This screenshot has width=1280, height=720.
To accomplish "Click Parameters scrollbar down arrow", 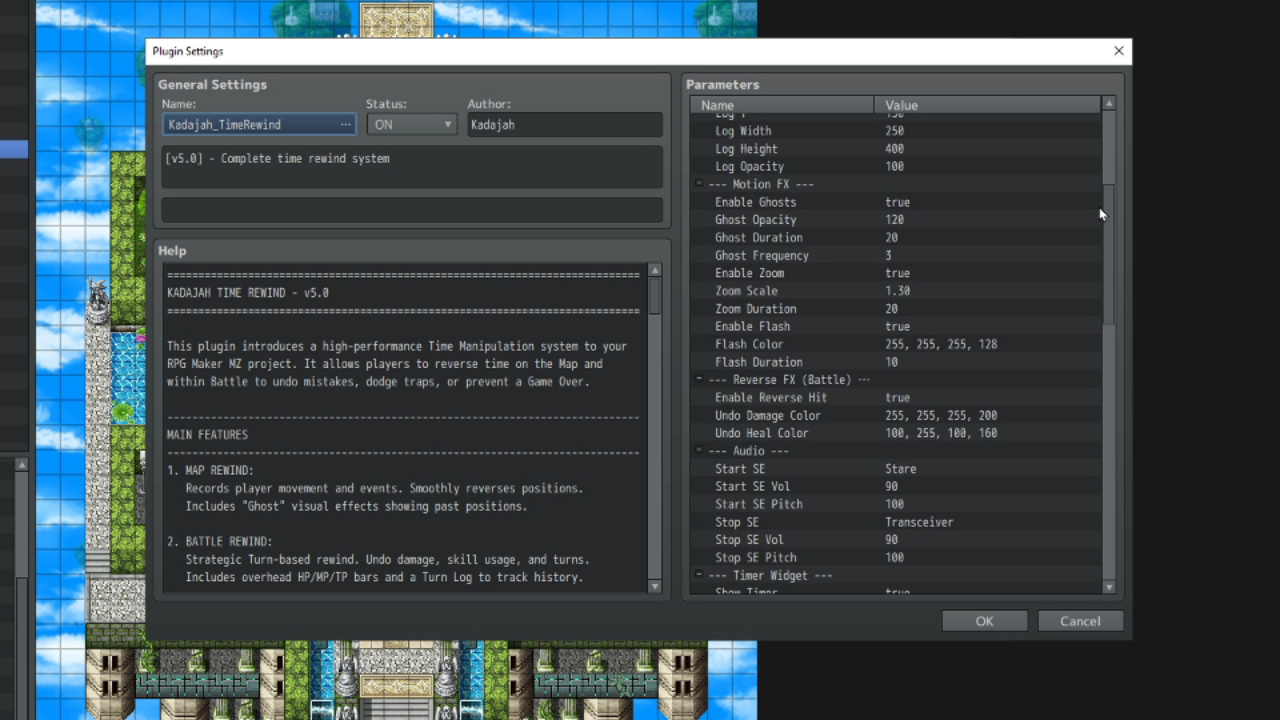I will [1108, 587].
